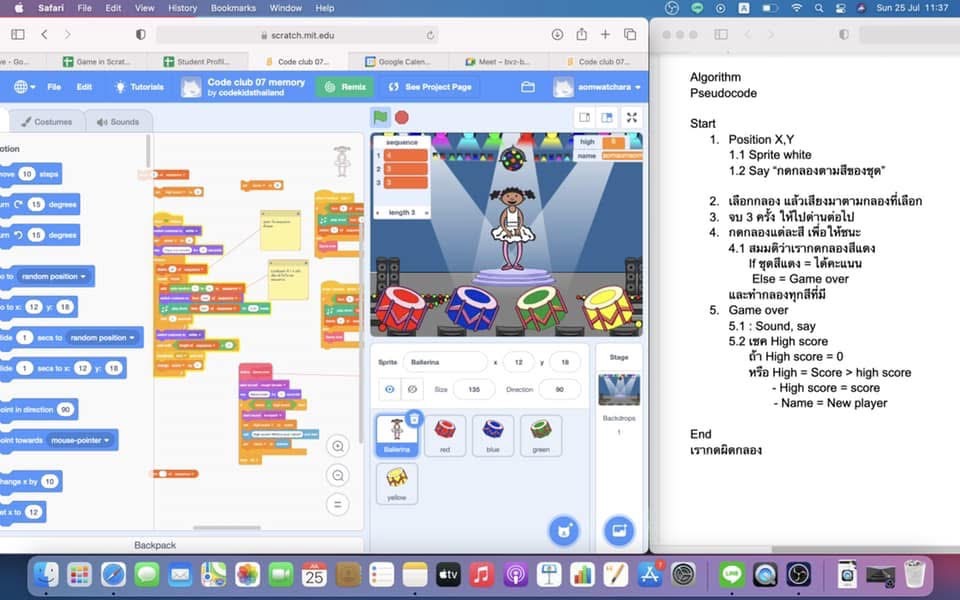Reload the scratch.mit.edu page
This screenshot has width=960, height=600.
430,36
